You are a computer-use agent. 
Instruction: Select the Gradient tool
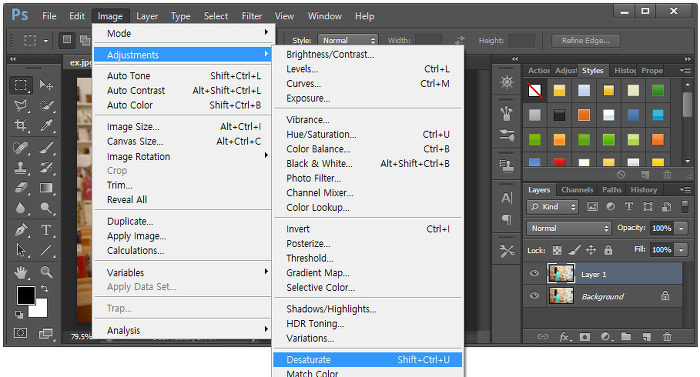coord(46,188)
